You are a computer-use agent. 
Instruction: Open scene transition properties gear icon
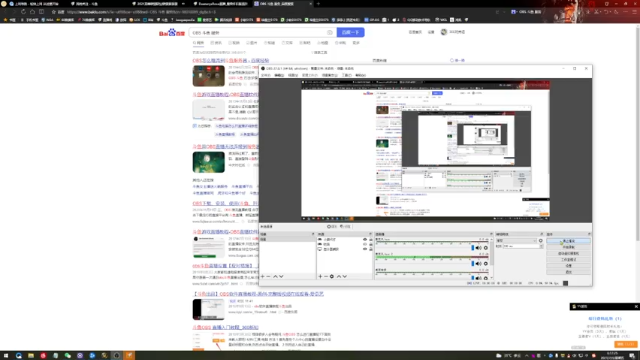541,241
